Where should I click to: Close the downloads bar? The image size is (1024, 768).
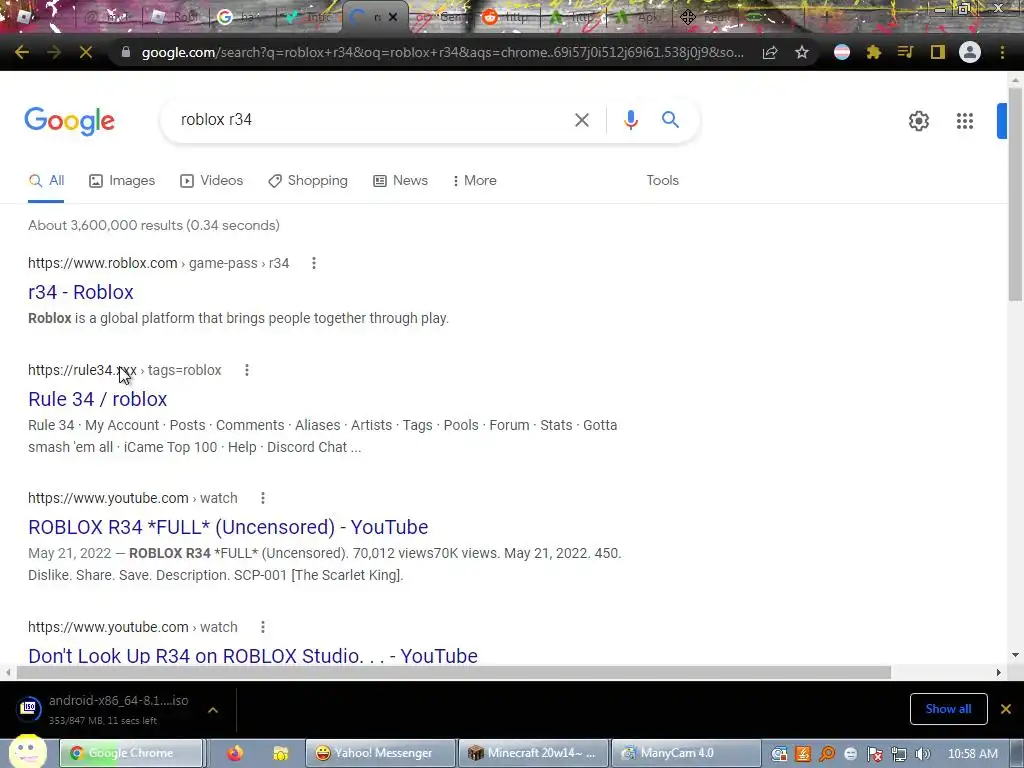click(1006, 709)
